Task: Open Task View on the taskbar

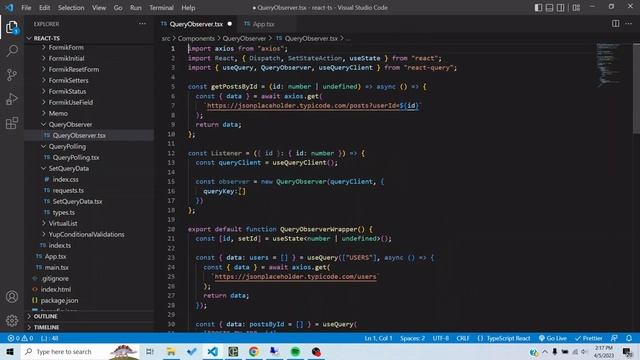Action: (149, 351)
